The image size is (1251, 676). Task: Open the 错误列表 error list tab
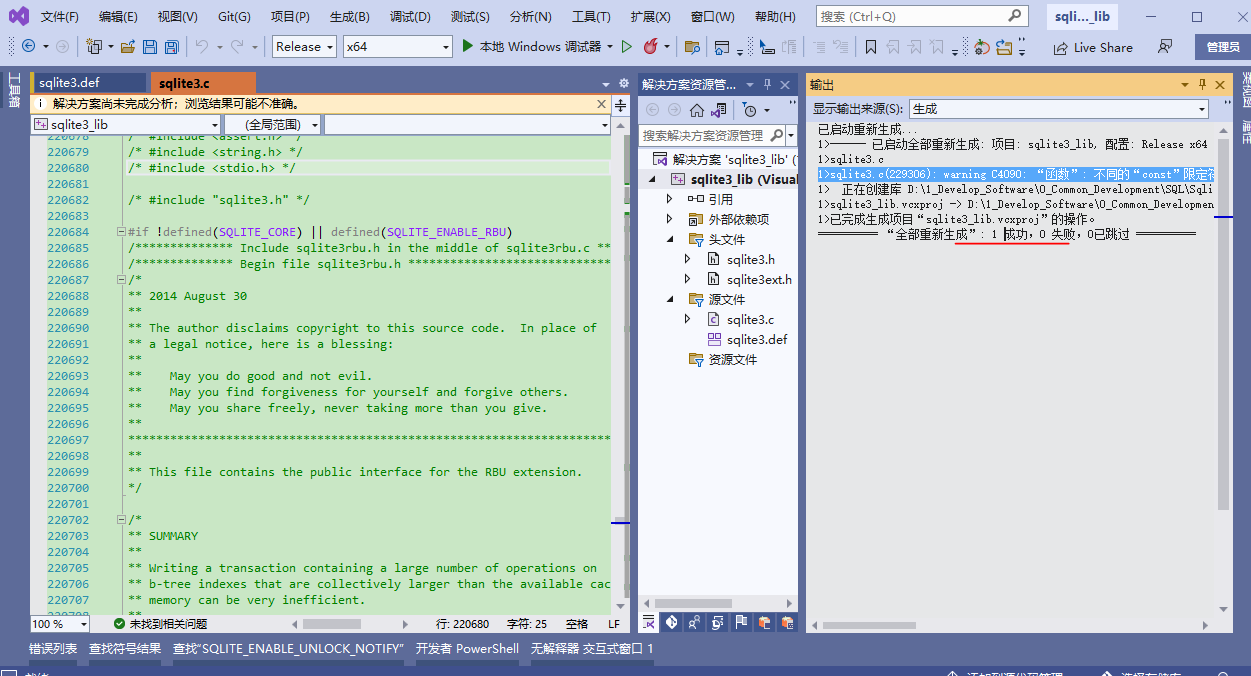[x=52, y=648]
